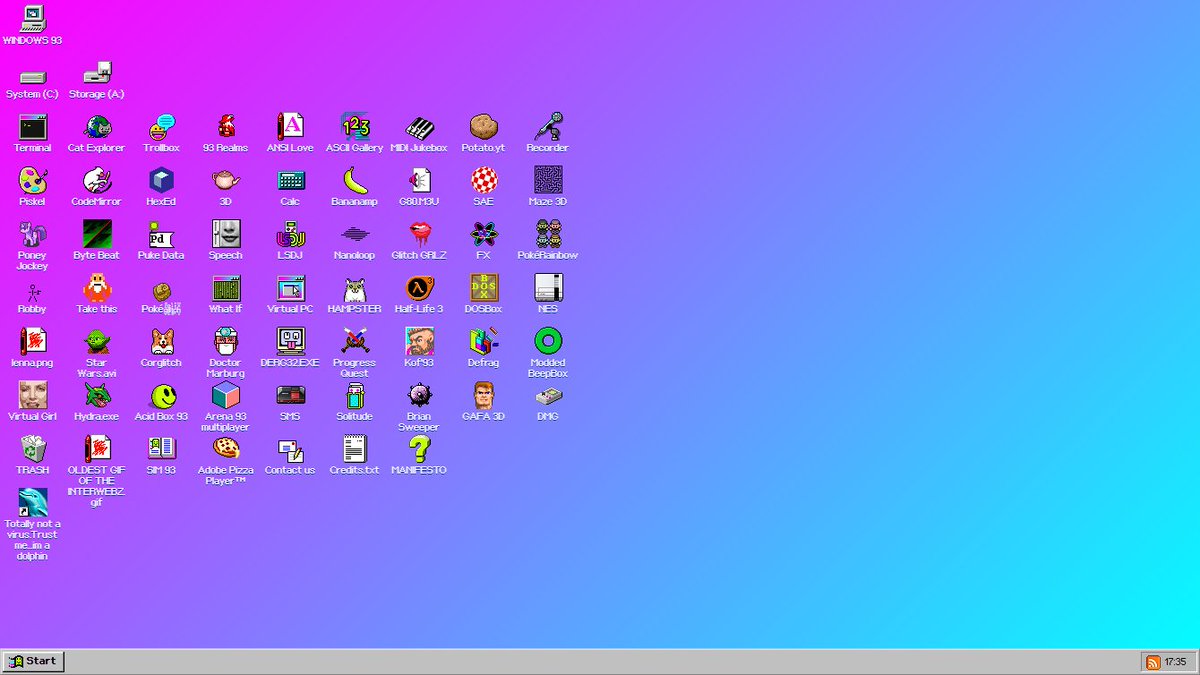Launch the SAE checkered ball icon
The width and height of the screenshot is (1200, 675).
click(484, 180)
